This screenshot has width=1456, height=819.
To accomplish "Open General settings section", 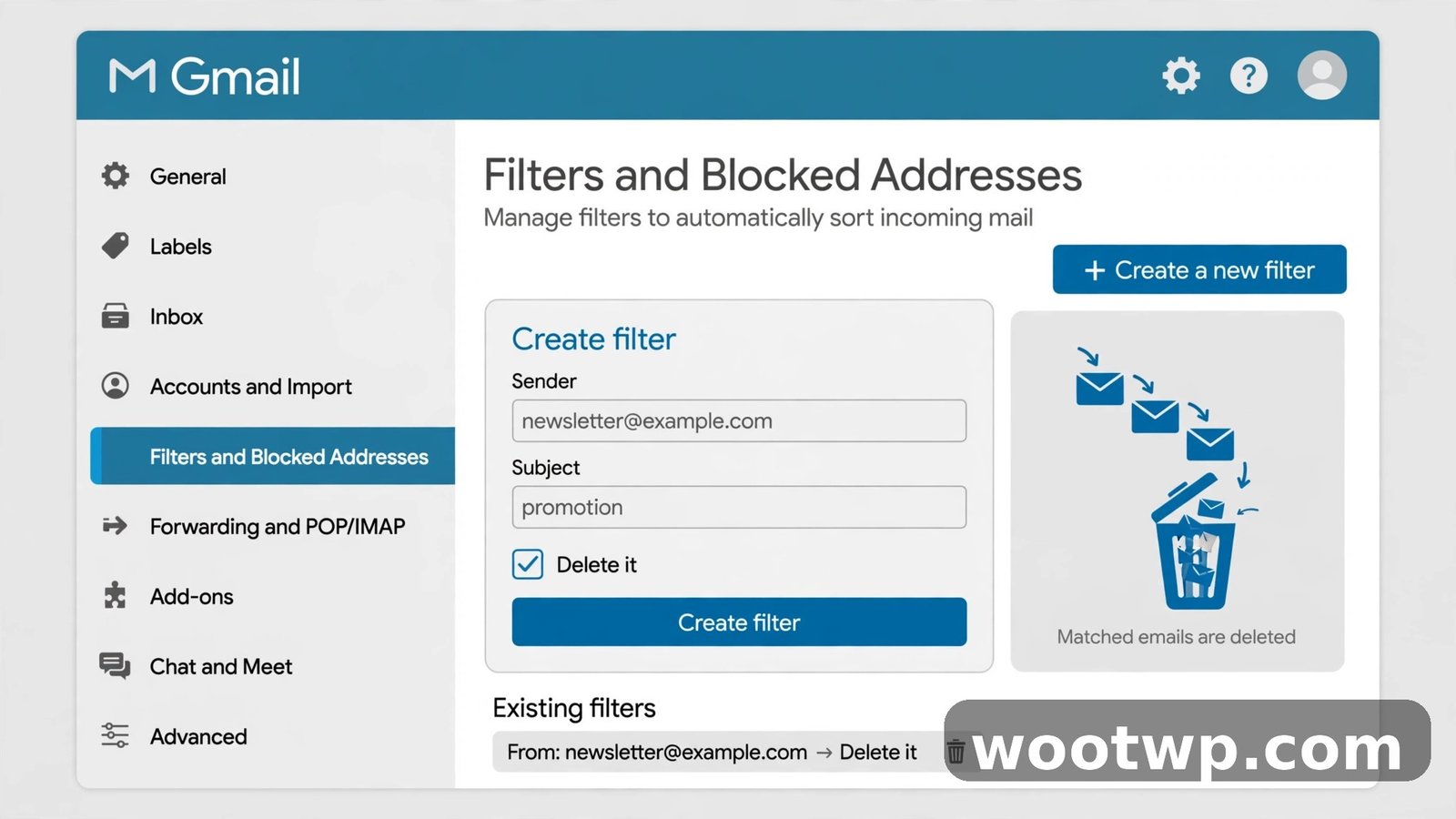I will pyautogui.click(x=187, y=177).
